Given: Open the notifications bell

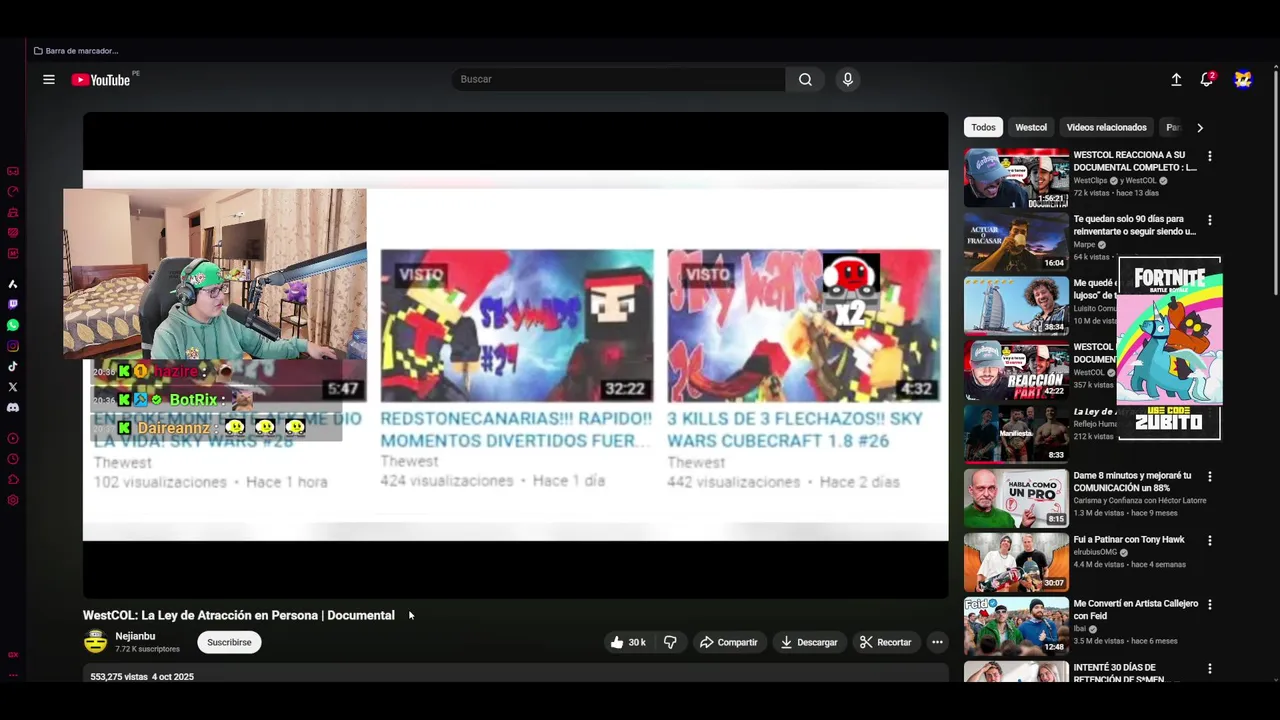Looking at the screenshot, I should pyautogui.click(x=1207, y=80).
